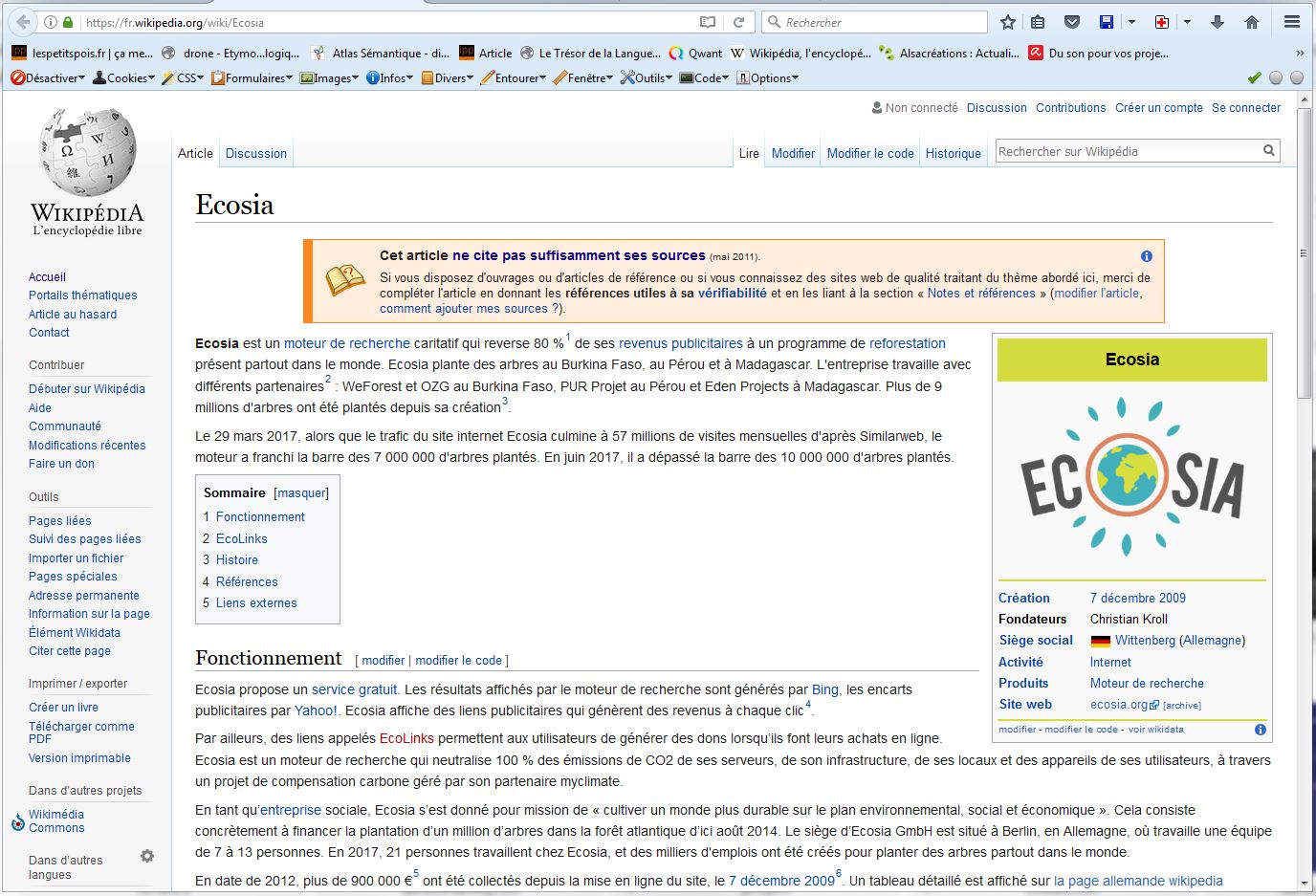Toggle reader view icon in address bar

707,22
